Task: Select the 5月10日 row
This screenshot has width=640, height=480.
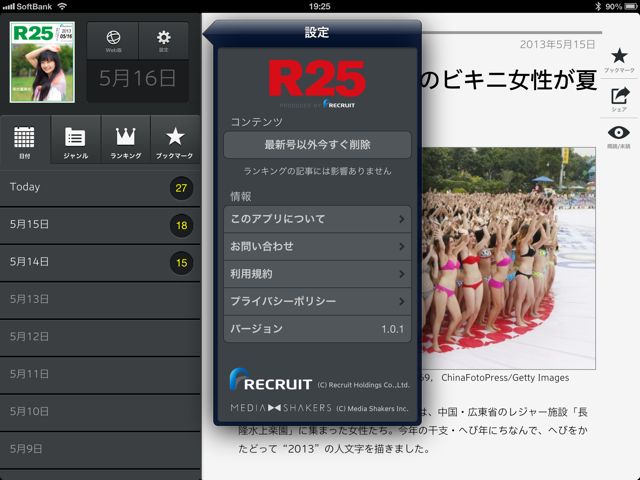Action: 100,412
